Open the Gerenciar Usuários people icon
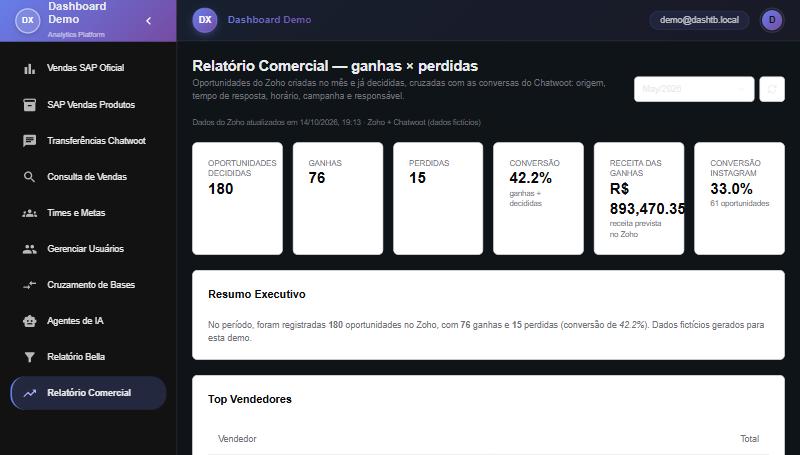 click(x=30, y=249)
